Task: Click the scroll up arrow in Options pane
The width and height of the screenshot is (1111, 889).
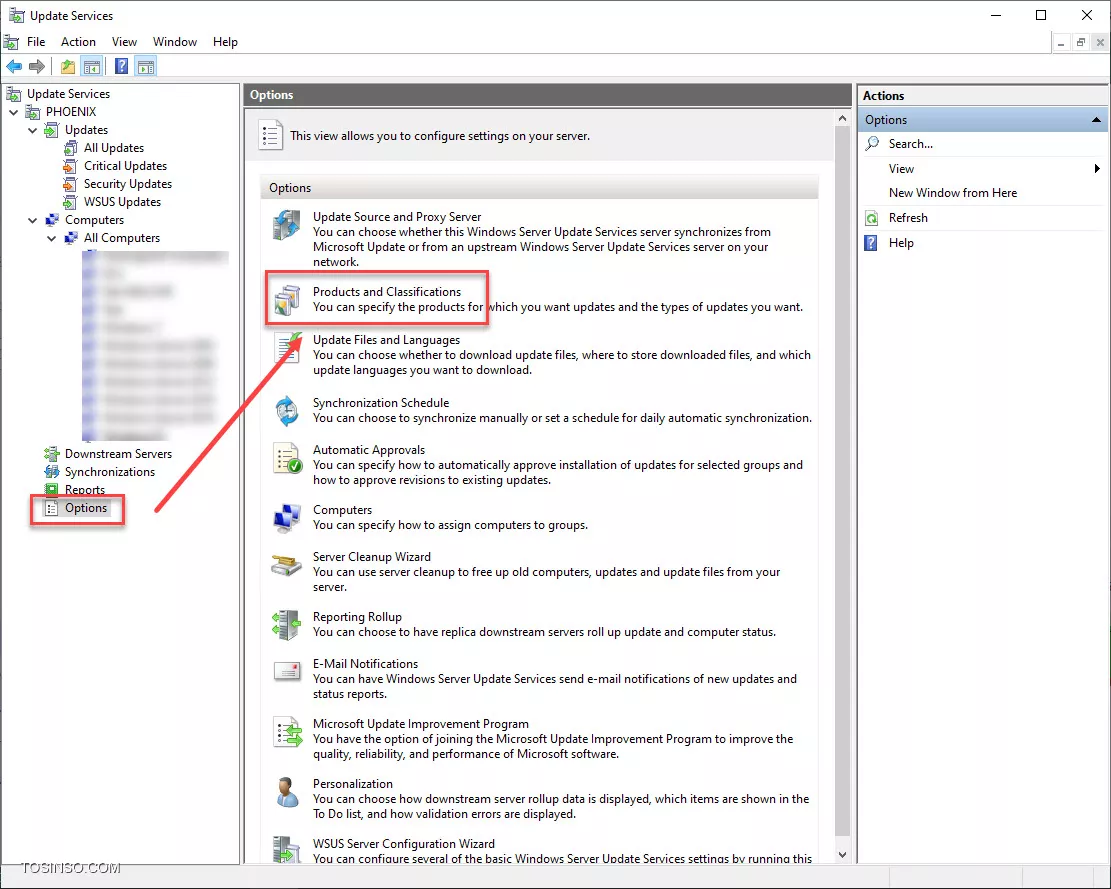Action: coord(842,118)
